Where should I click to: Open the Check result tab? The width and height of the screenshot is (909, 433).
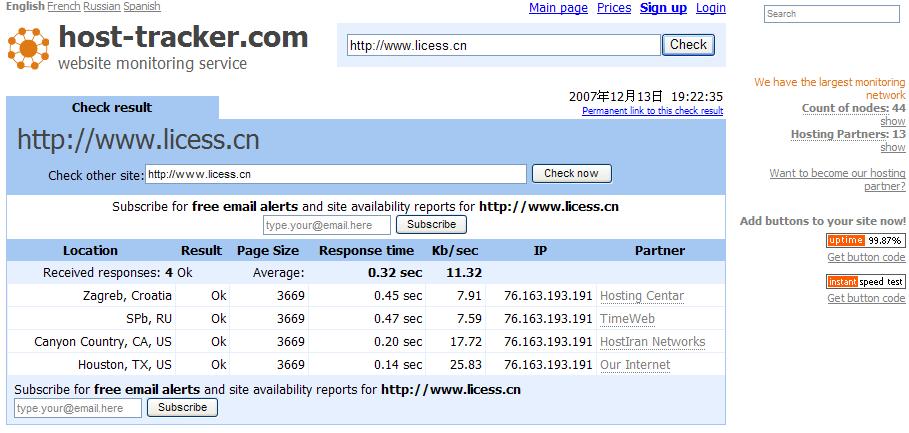coord(112,108)
